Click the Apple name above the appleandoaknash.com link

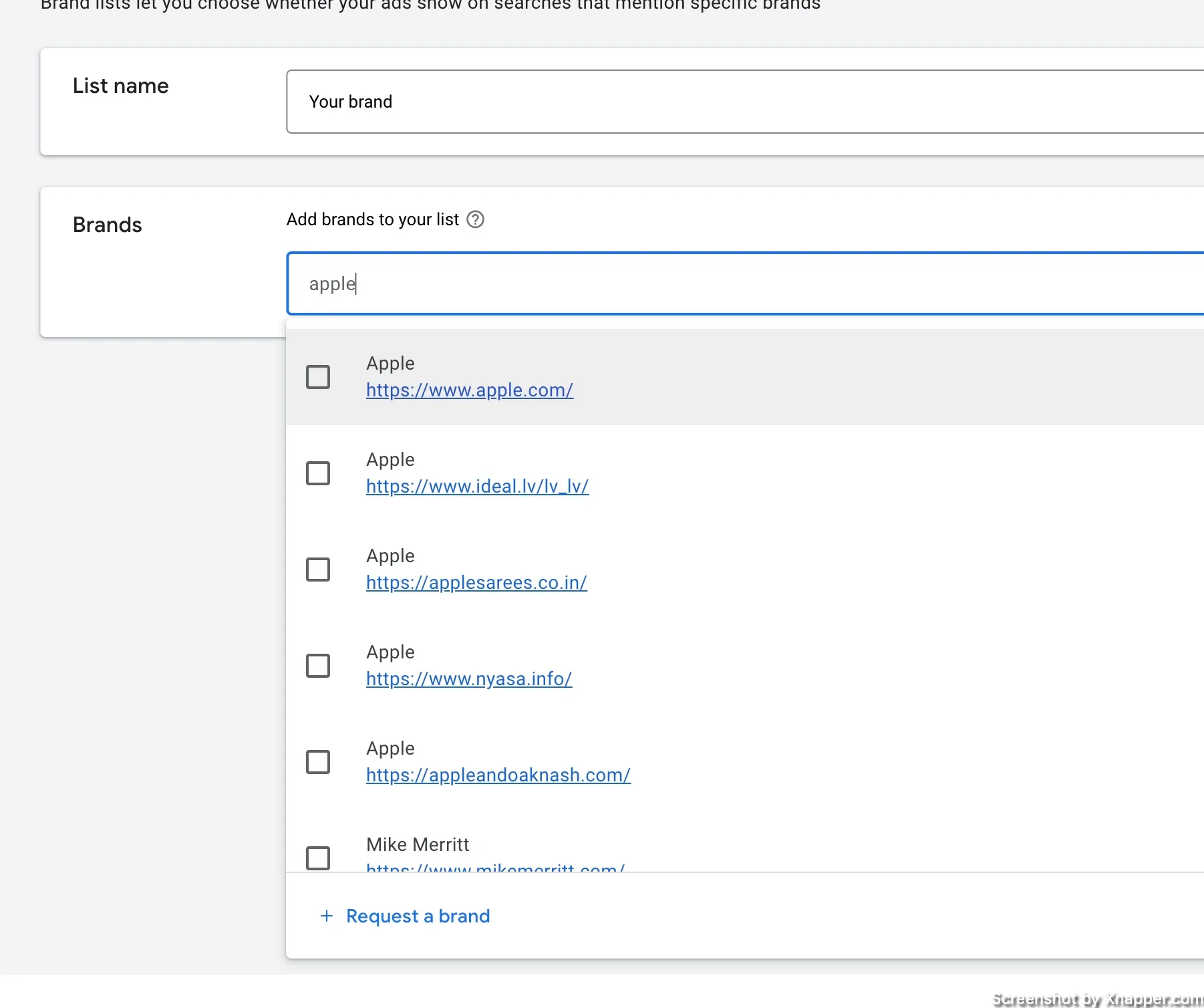[x=390, y=749]
